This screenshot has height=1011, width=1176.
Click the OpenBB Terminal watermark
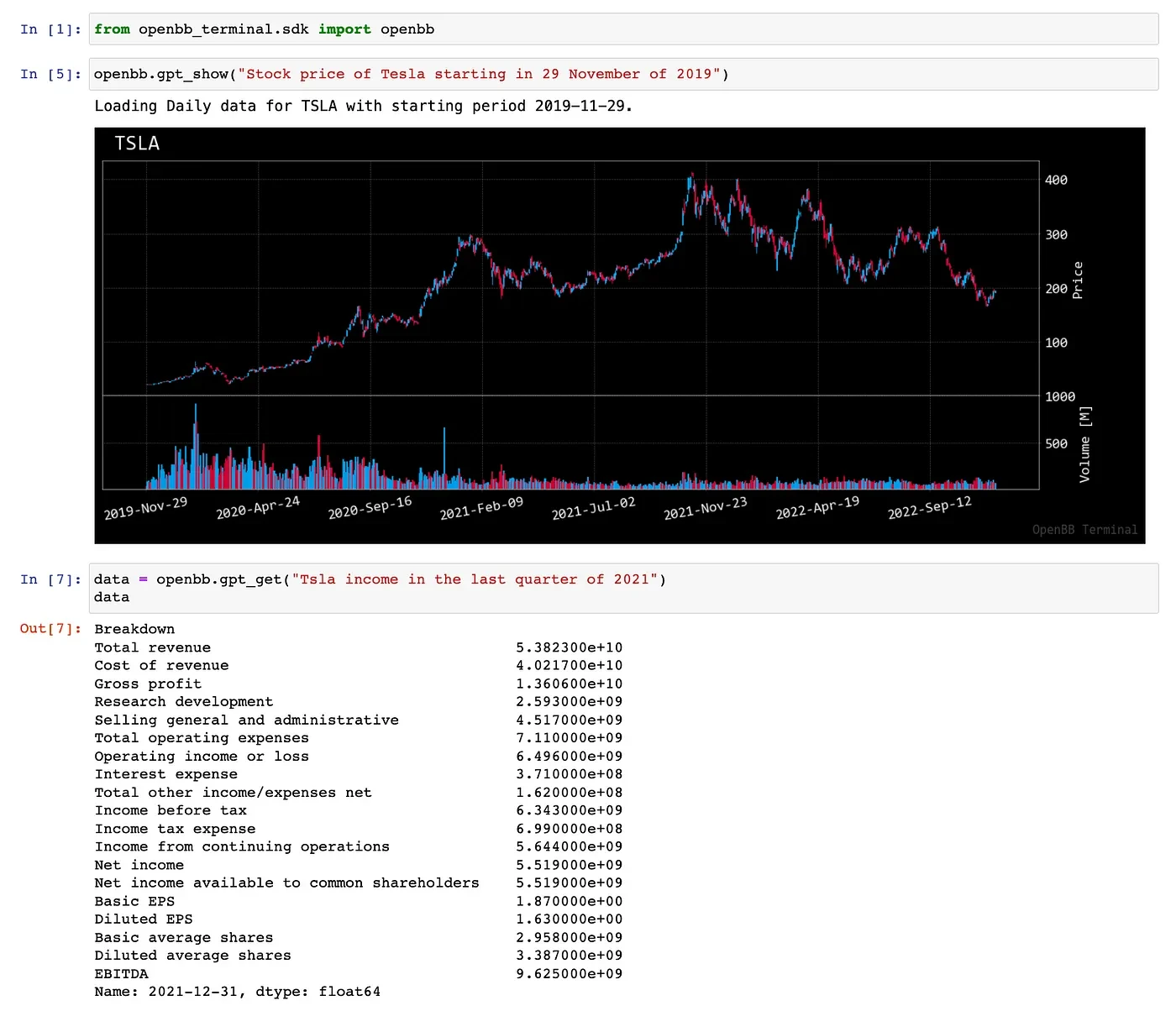1084,530
